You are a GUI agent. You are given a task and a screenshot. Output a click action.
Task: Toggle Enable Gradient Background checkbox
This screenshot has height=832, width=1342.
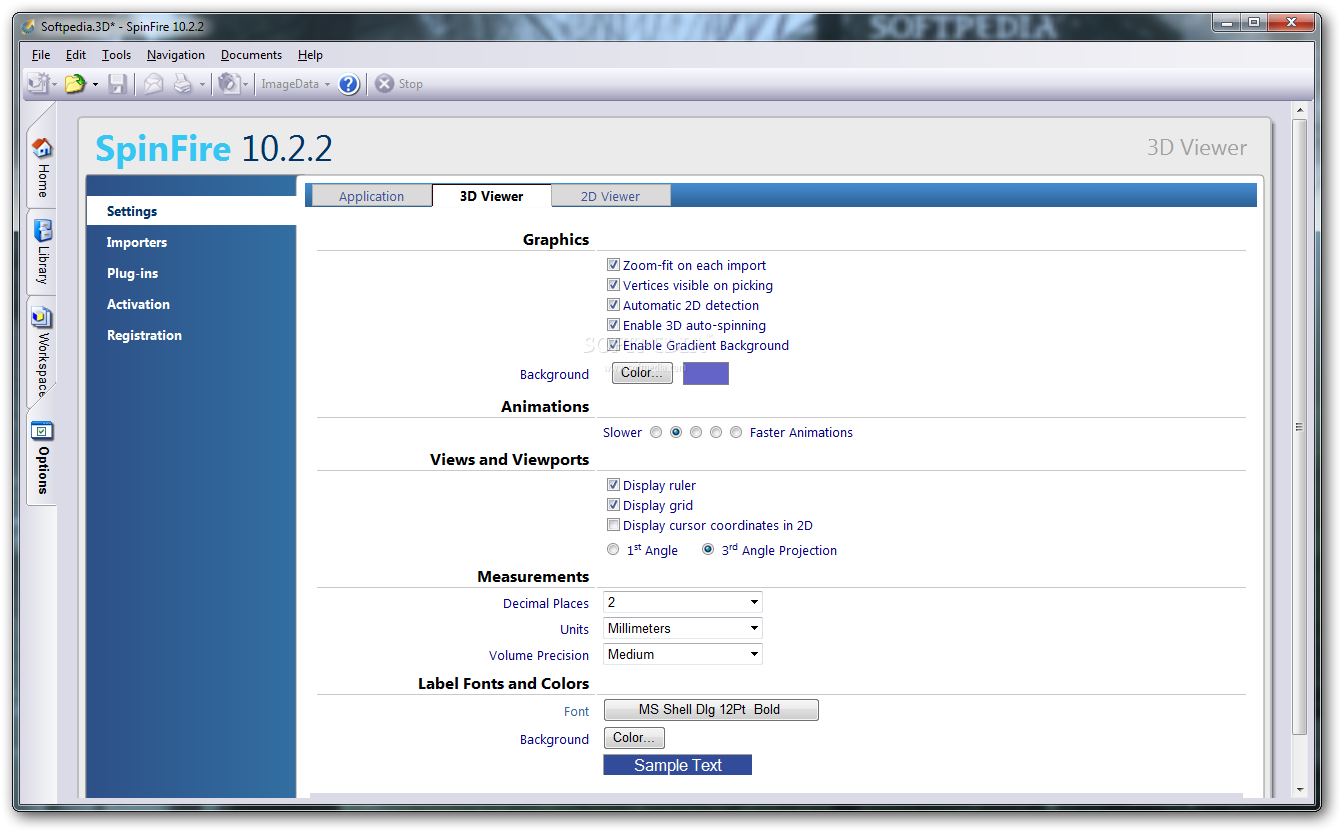614,345
